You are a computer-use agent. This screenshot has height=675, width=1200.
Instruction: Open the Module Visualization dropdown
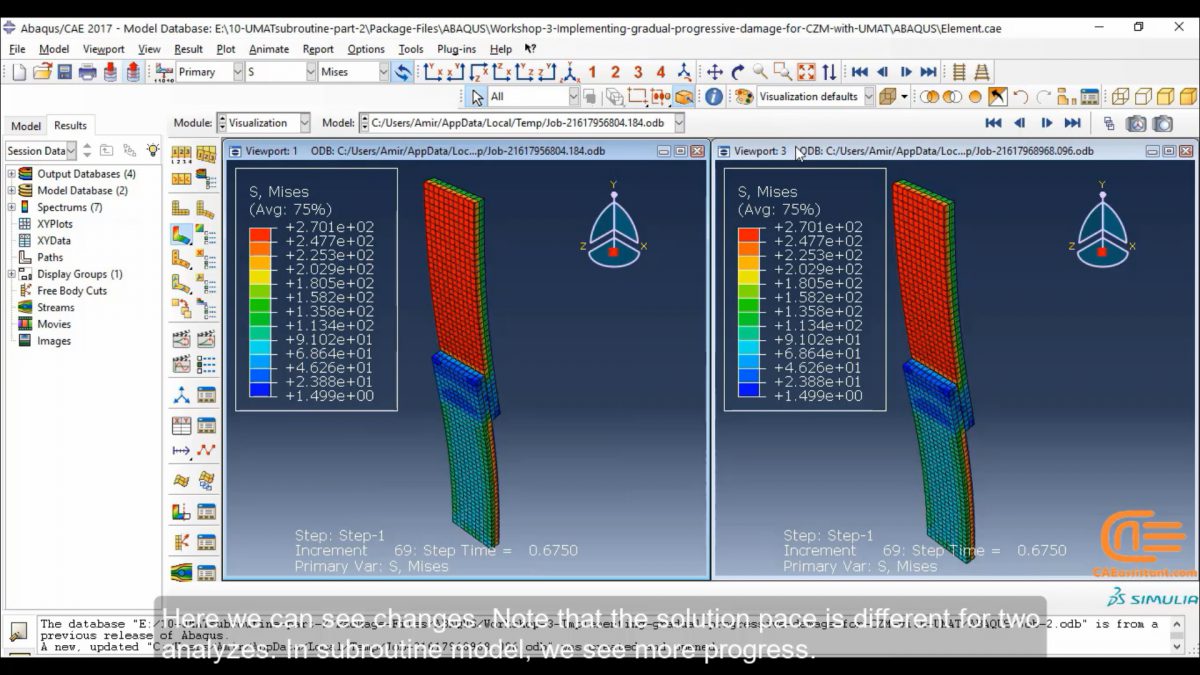click(303, 123)
